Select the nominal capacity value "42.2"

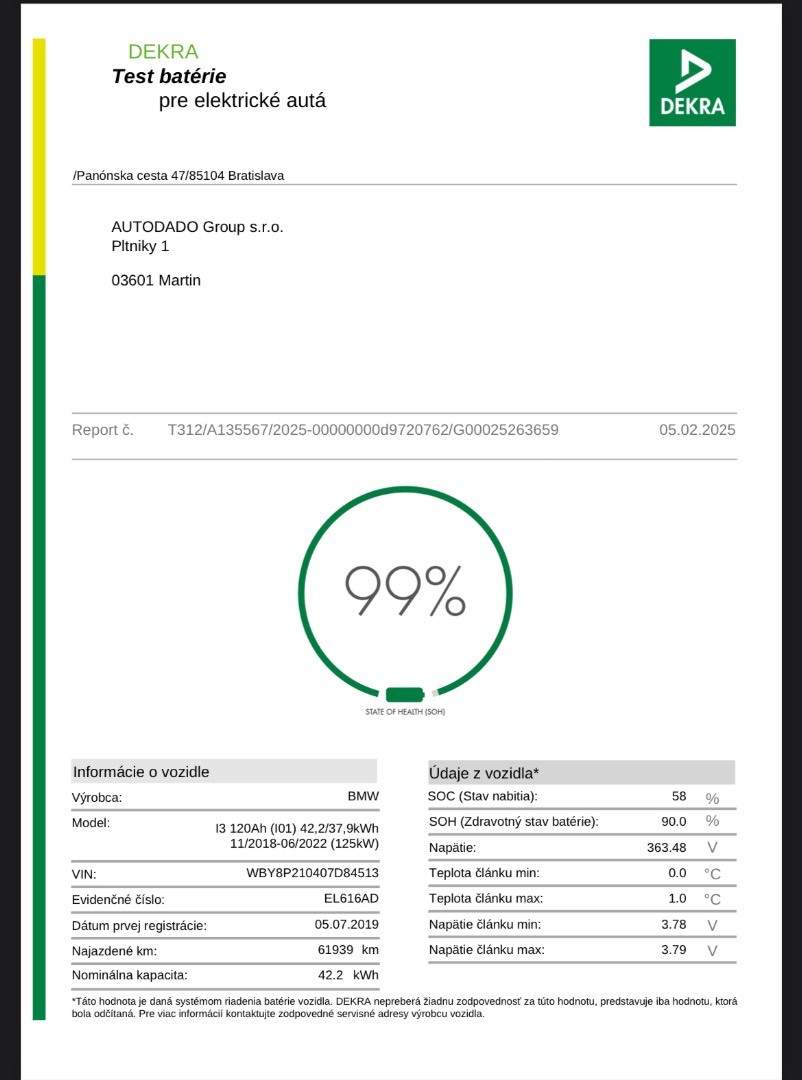(x=330, y=975)
